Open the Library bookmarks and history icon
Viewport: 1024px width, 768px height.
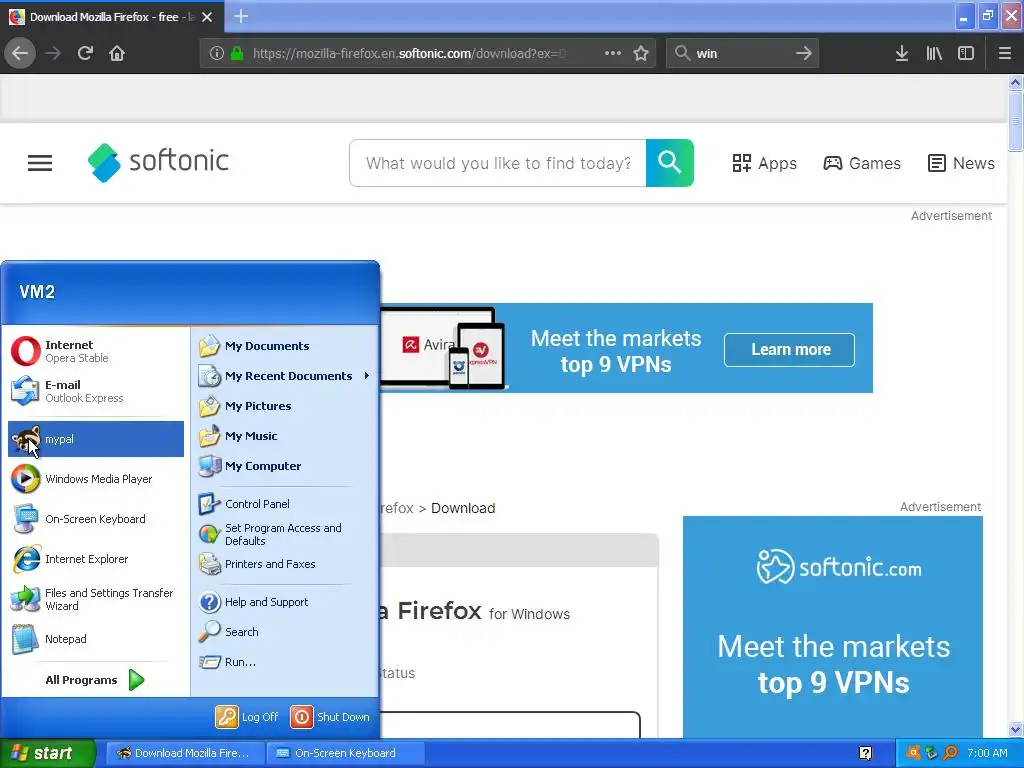pos(934,53)
